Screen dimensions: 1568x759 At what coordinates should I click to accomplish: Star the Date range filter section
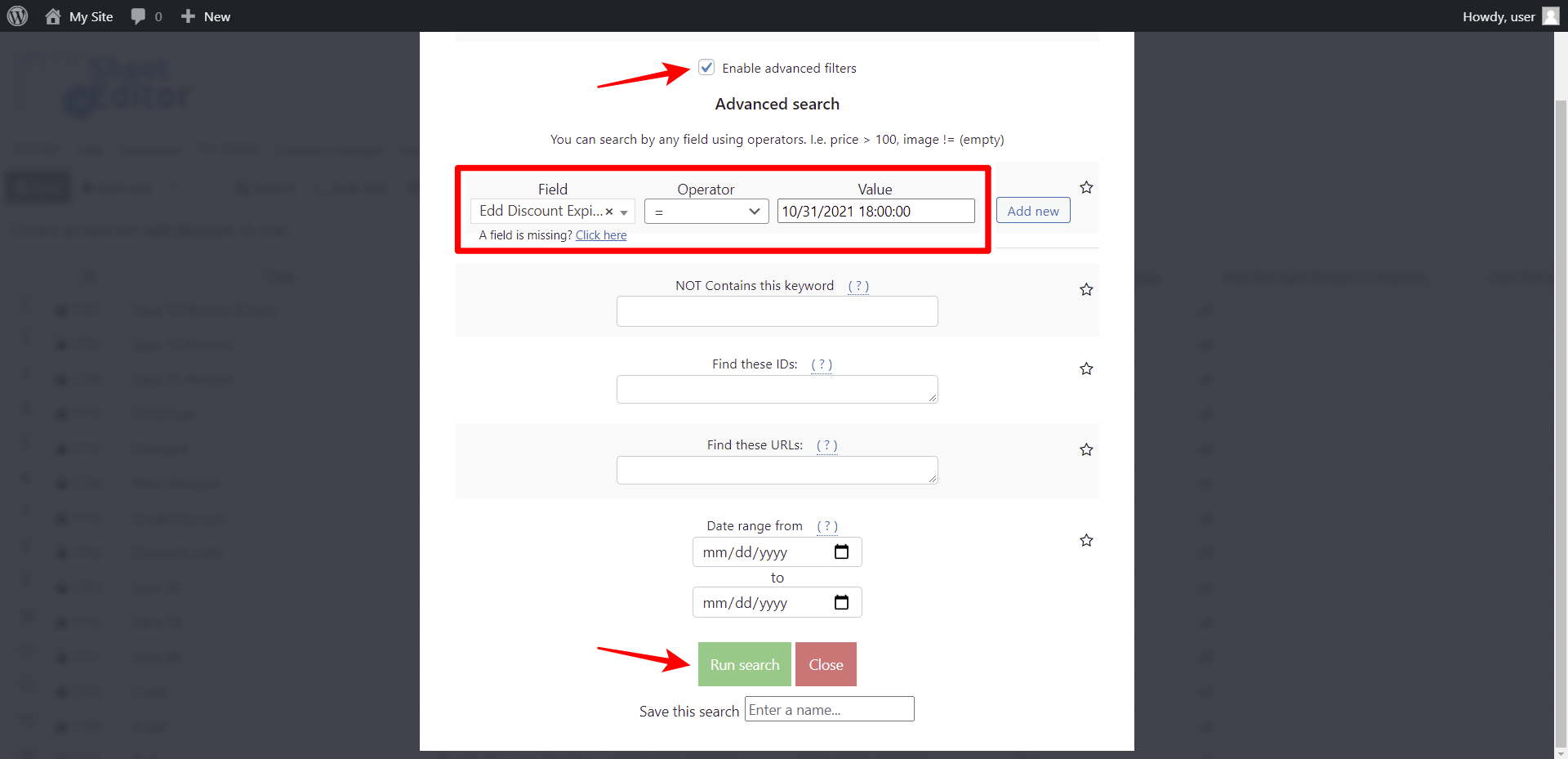pos(1086,540)
